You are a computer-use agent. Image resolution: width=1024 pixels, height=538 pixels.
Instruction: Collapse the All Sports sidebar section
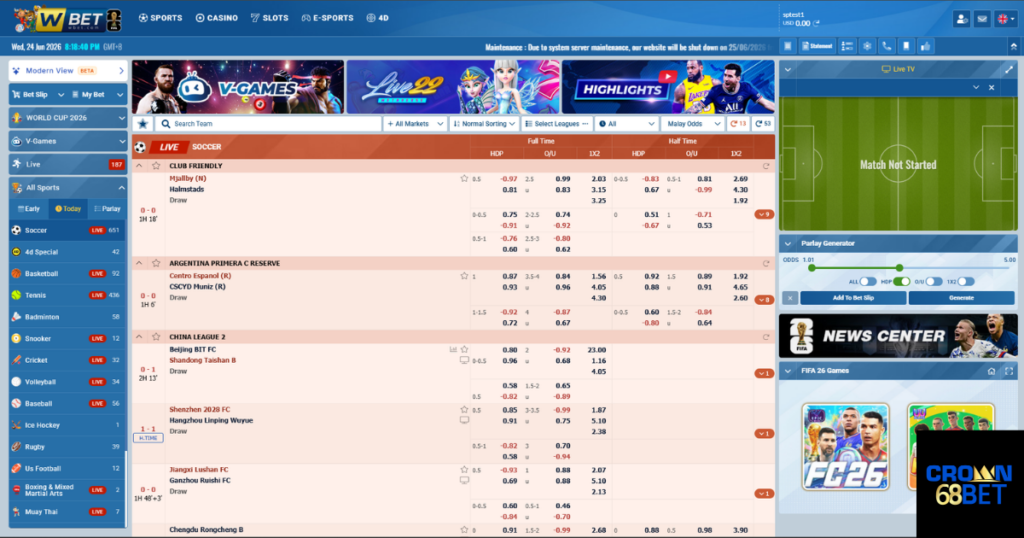pos(68,187)
